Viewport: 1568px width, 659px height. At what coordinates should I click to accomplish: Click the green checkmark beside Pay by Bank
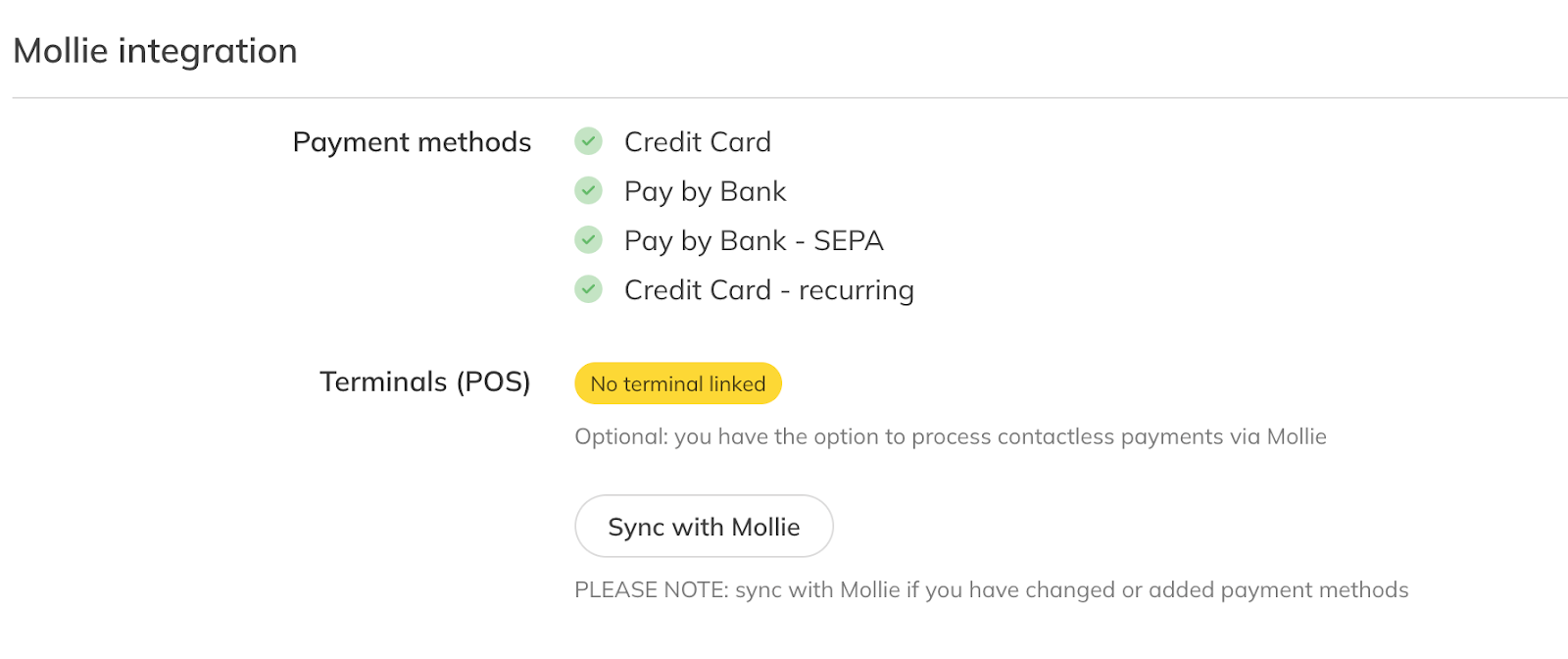coord(588,190)
